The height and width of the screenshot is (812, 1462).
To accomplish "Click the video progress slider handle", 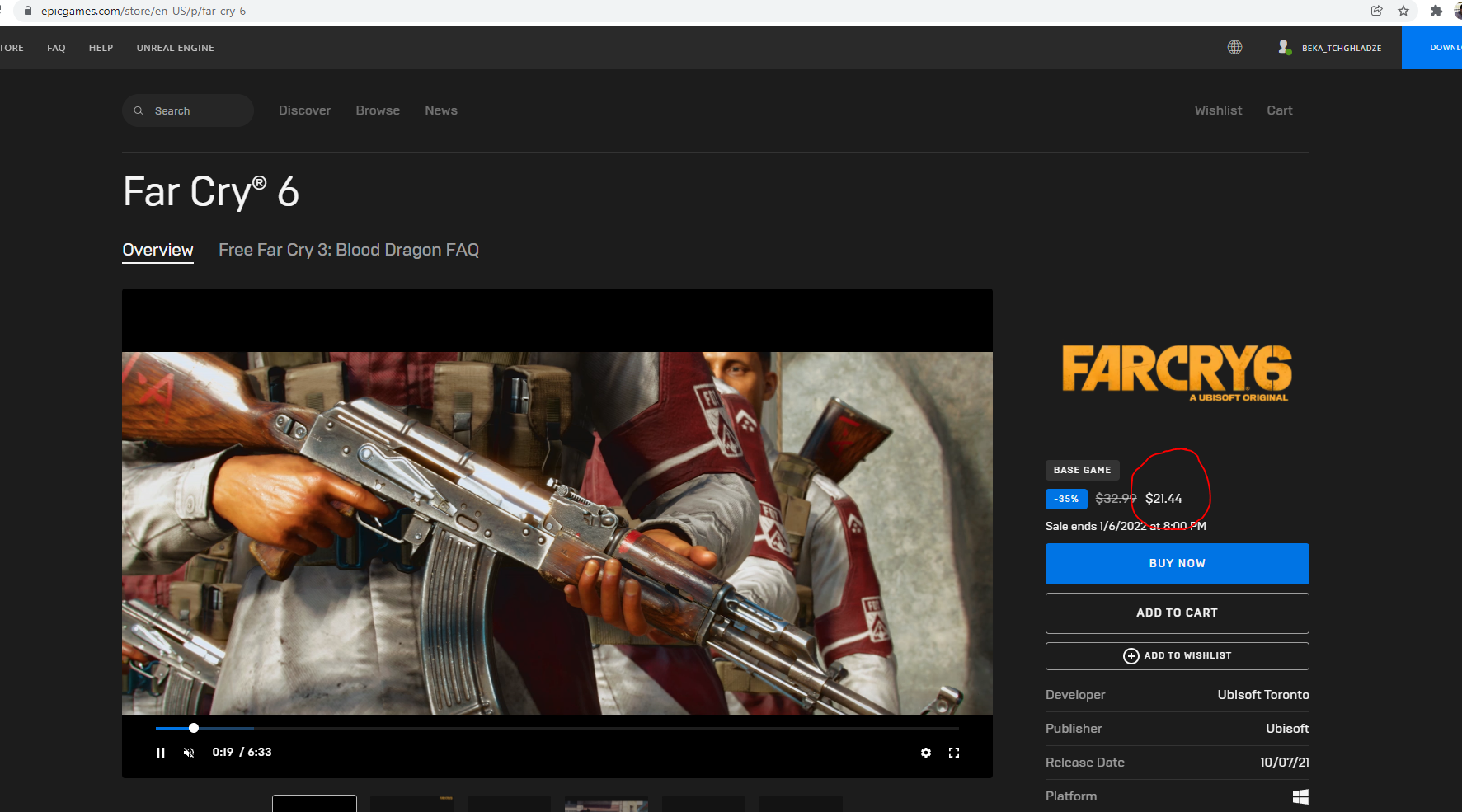I will point(194,728).
